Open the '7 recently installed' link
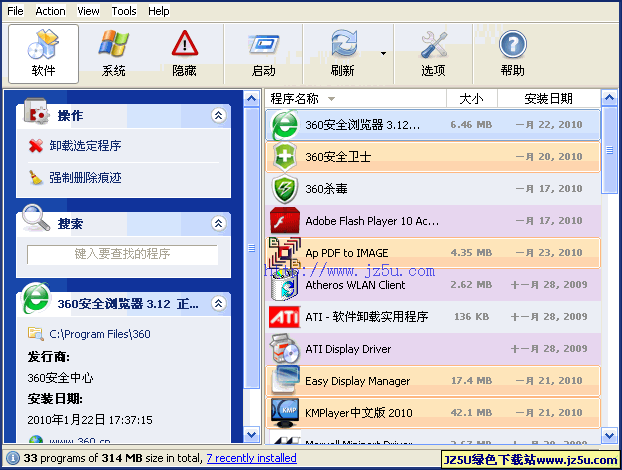Screen dimensions: 622x470 (x=251, y=458)
